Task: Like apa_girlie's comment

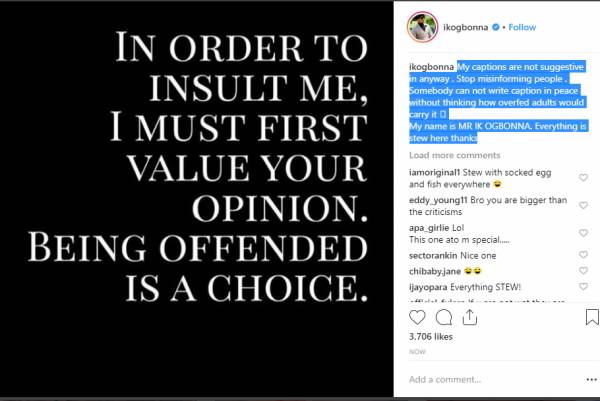Action: (583, 230)
